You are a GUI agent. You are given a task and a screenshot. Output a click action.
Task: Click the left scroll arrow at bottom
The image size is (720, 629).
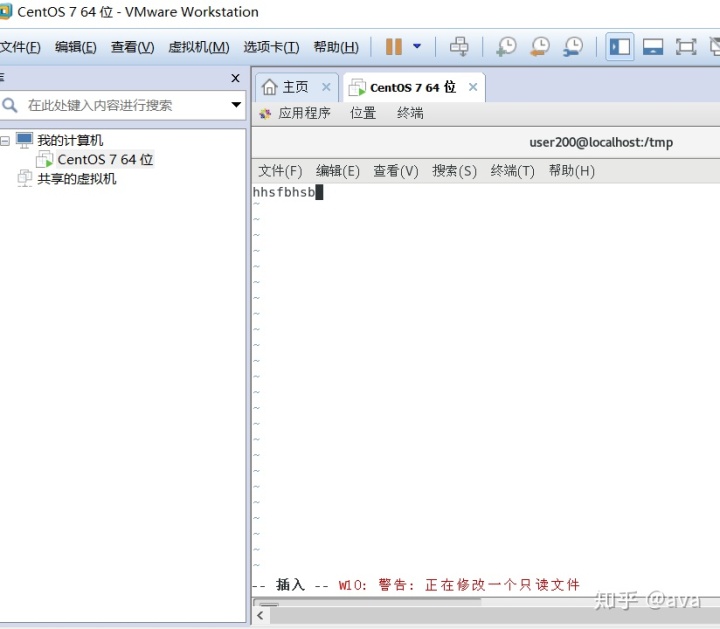click(261, 616)
